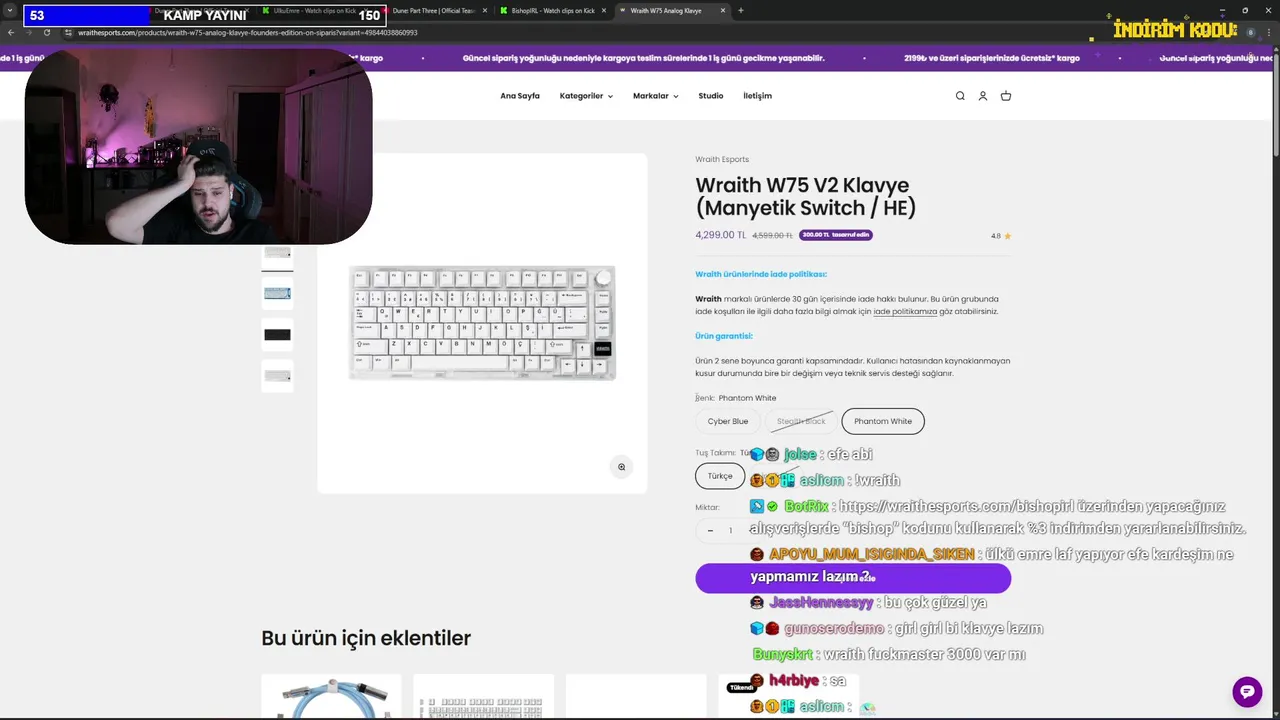This screenshot has width=1280, height=720.
Task: Select the black keyboard thumbnail
Action: 277,334
